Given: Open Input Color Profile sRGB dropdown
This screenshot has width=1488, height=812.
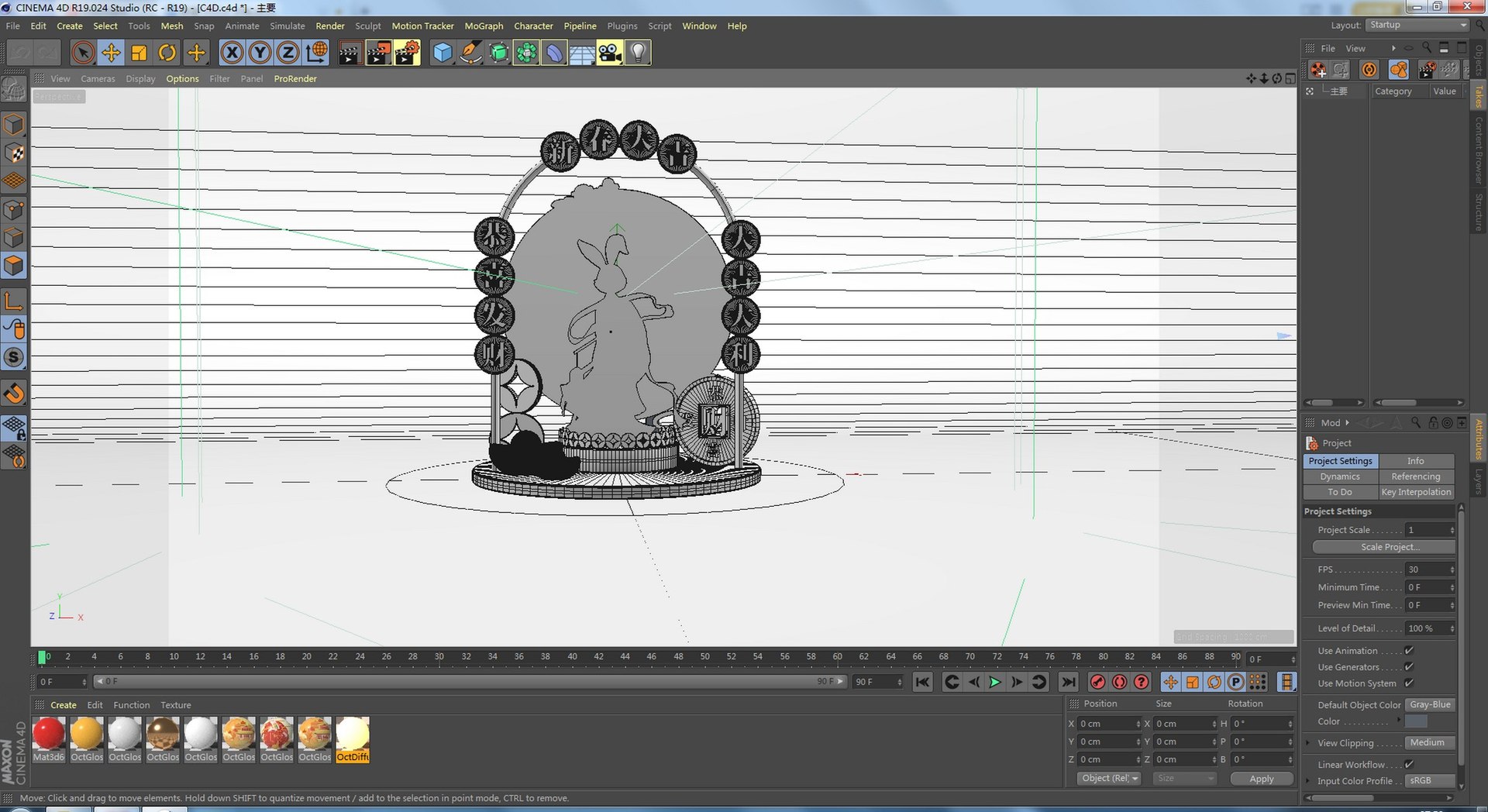Looking at the screenshot, I should [x=1430, y=781].
